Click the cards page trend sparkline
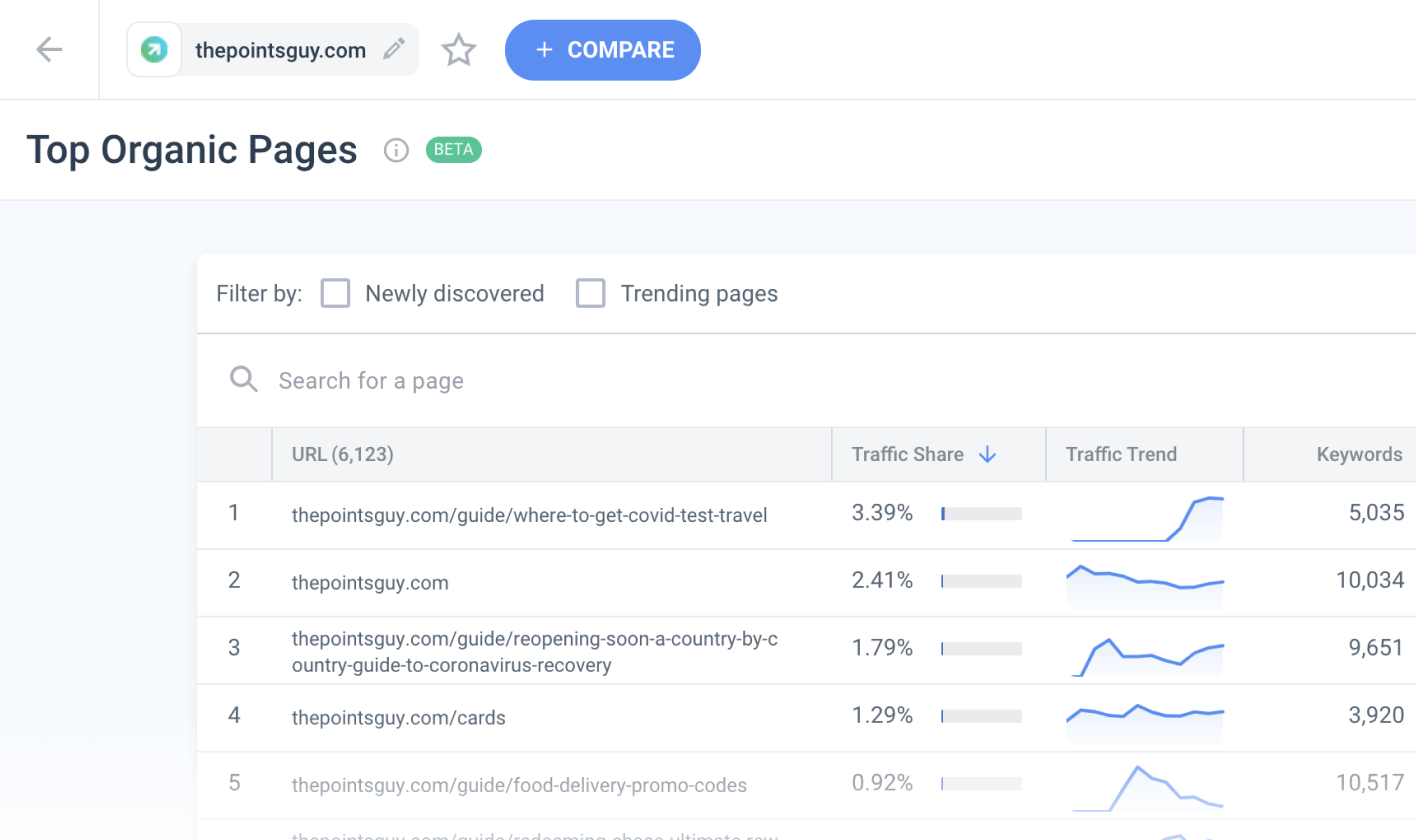Viewport: 1416px width, 840px height. [1145, 722]
